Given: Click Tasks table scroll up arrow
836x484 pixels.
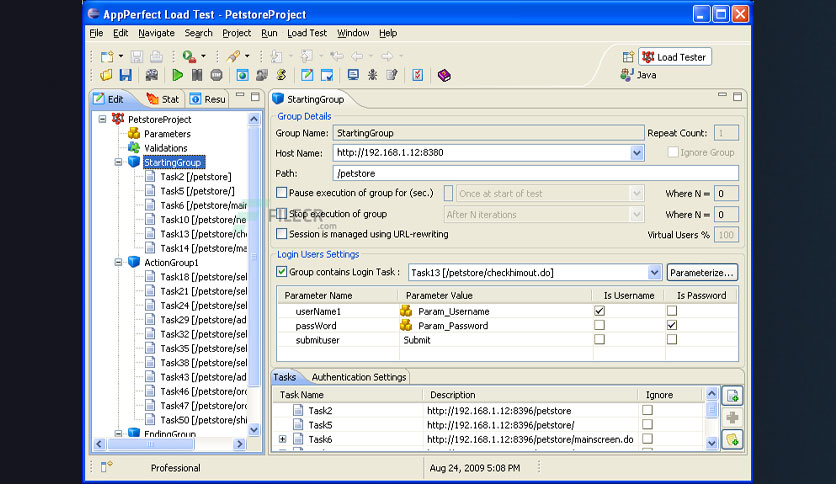Looking at the screenshot, I should click(711, 394).
